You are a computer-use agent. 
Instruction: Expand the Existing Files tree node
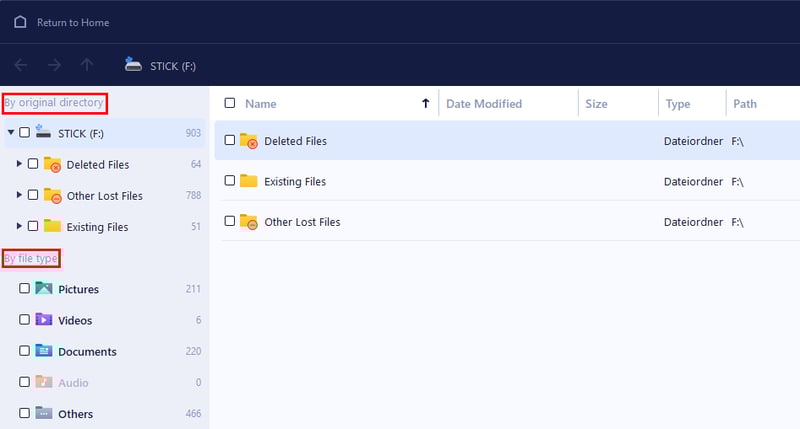point(19,226)
